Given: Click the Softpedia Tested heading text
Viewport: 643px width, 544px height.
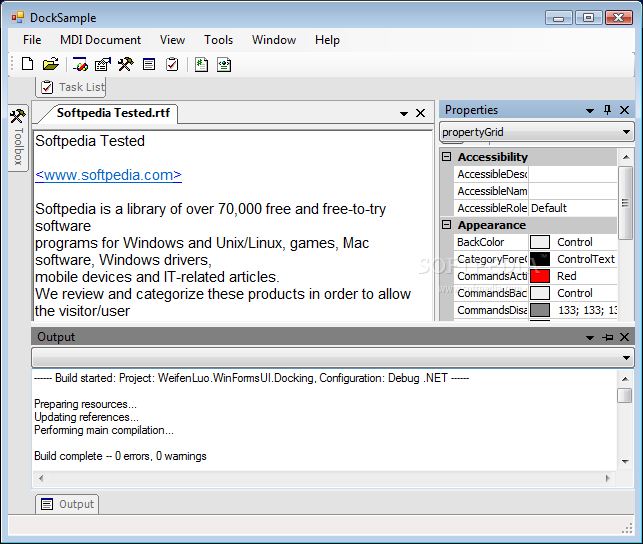Looking at the screenshot, I should (x=90, y=141).
